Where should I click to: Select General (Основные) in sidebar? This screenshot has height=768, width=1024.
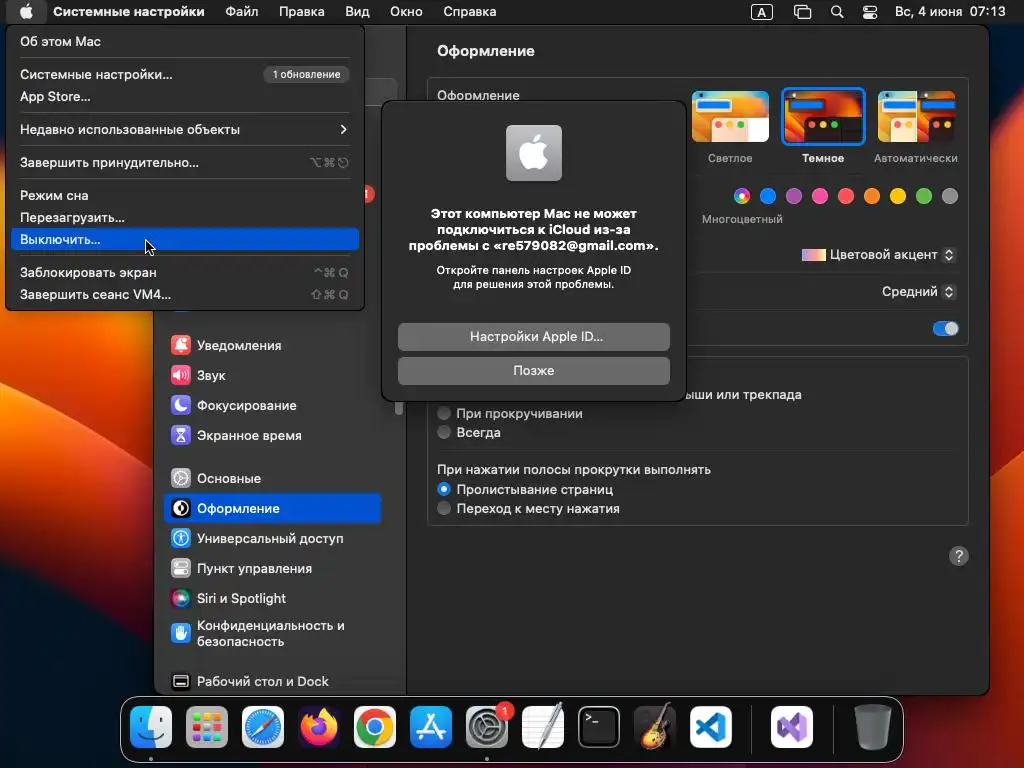[272, 479]
